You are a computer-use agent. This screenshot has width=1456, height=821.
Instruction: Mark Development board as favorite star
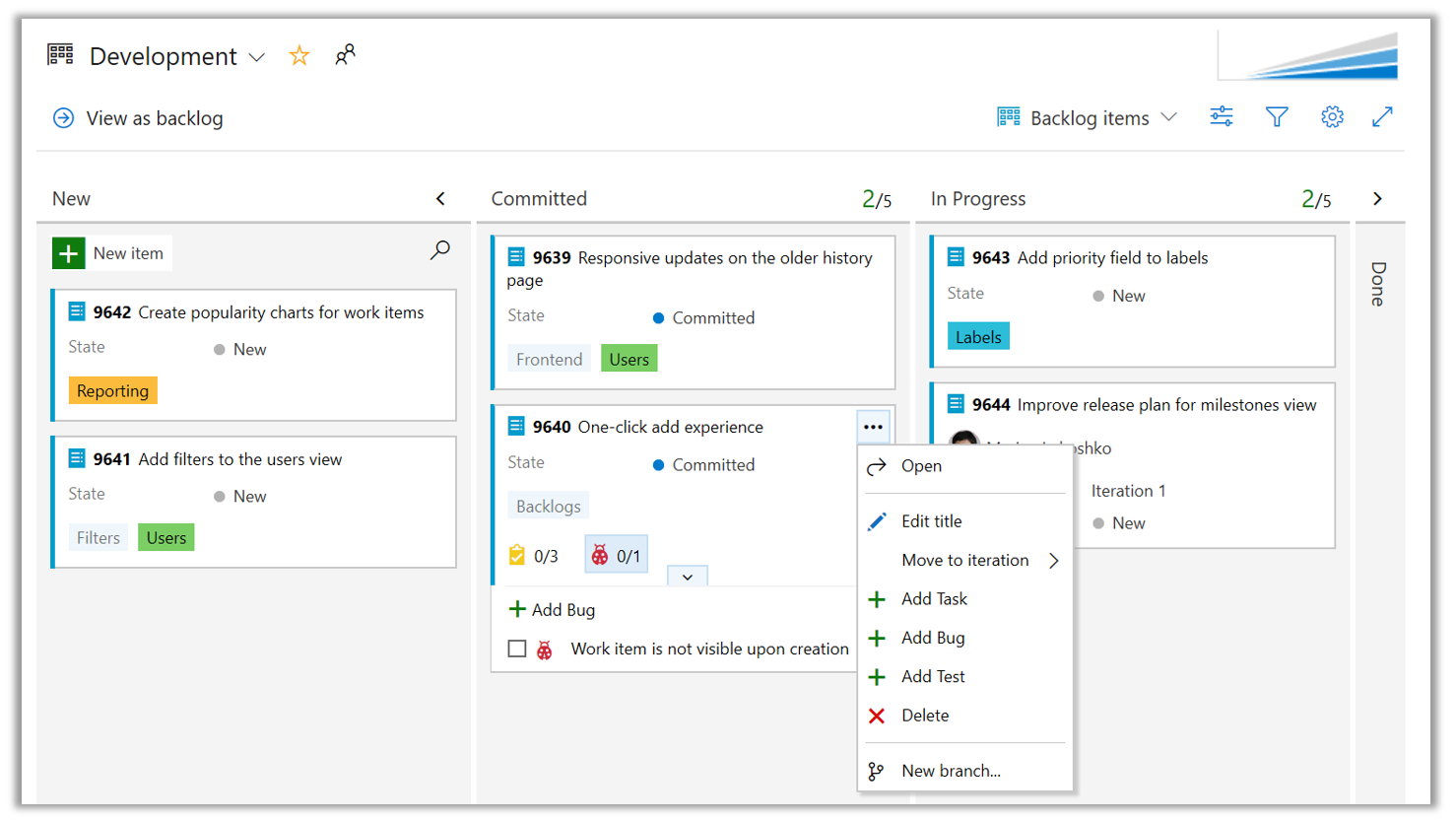[299, 56]
